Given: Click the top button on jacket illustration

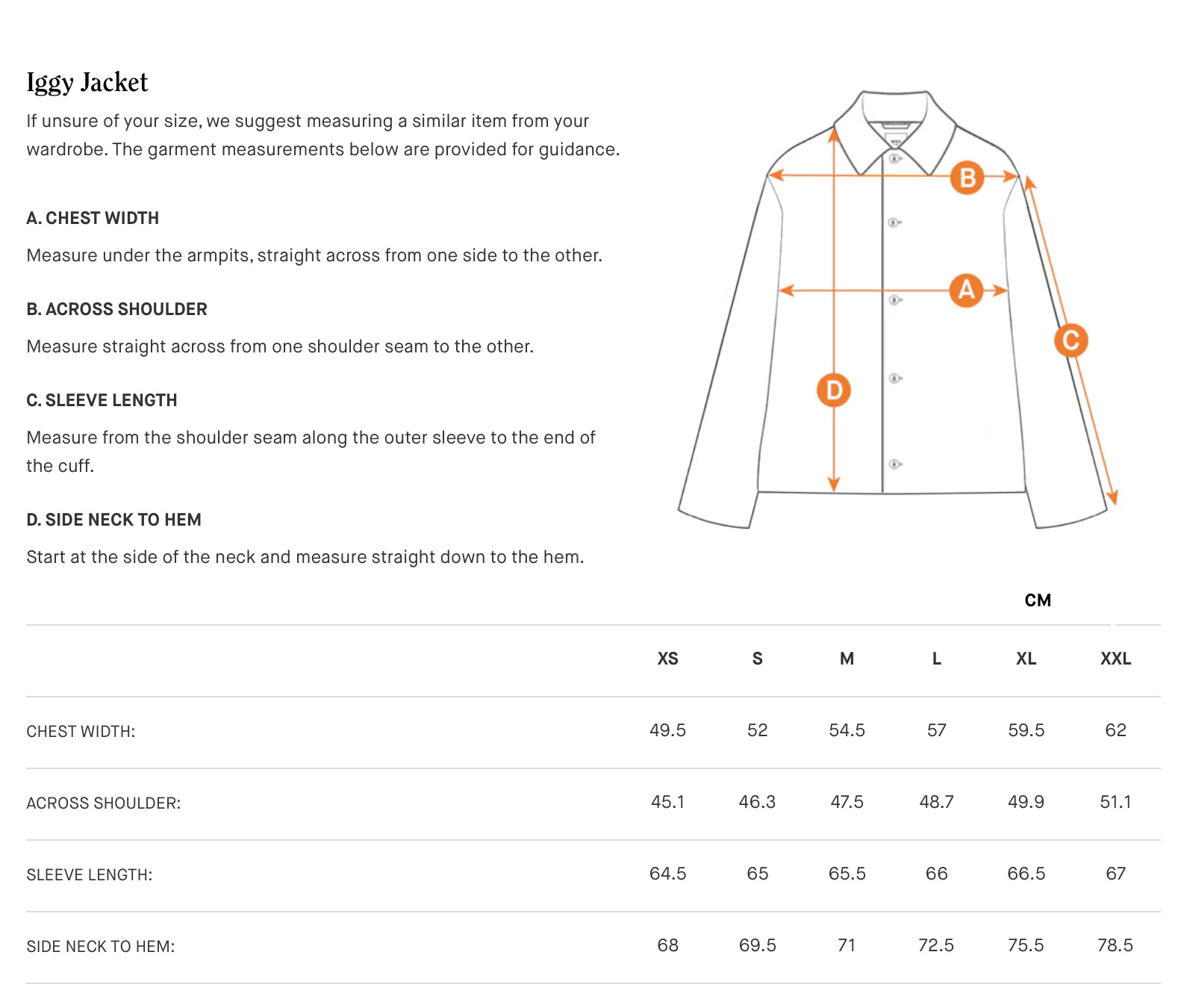Looking at the screenshot, I should tap(894, 159).
